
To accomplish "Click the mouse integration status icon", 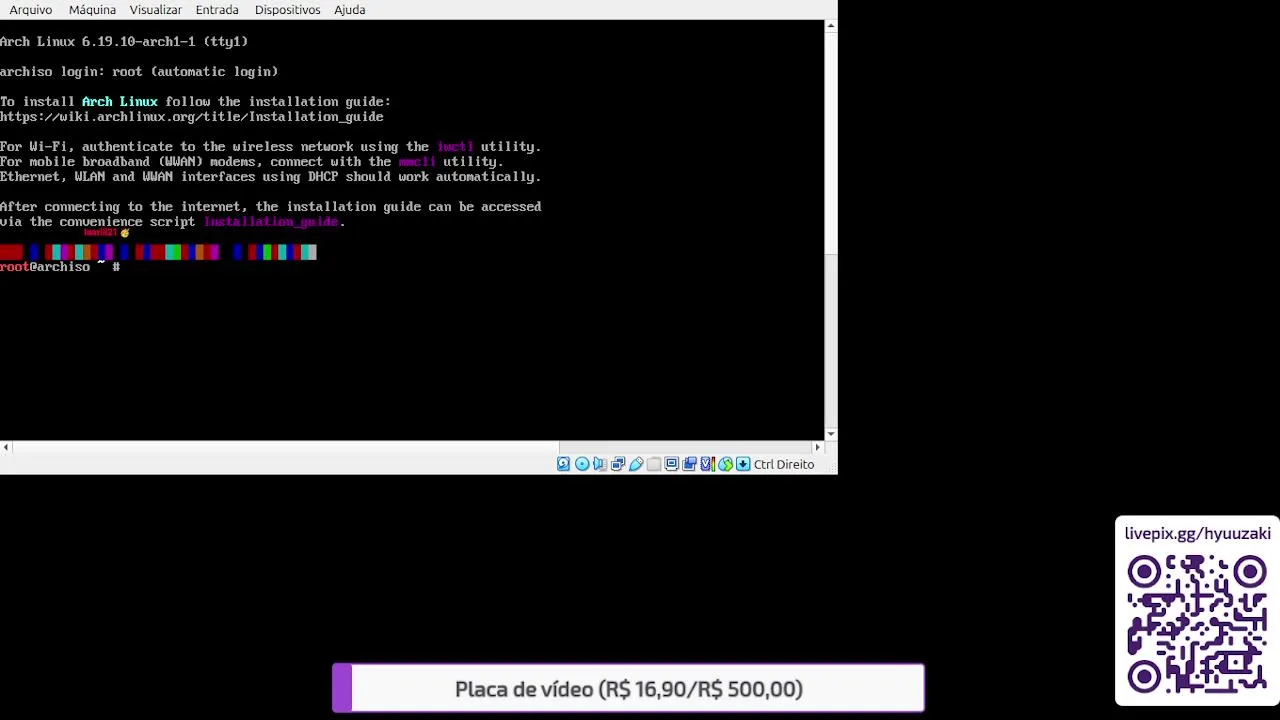I will 725,464.
